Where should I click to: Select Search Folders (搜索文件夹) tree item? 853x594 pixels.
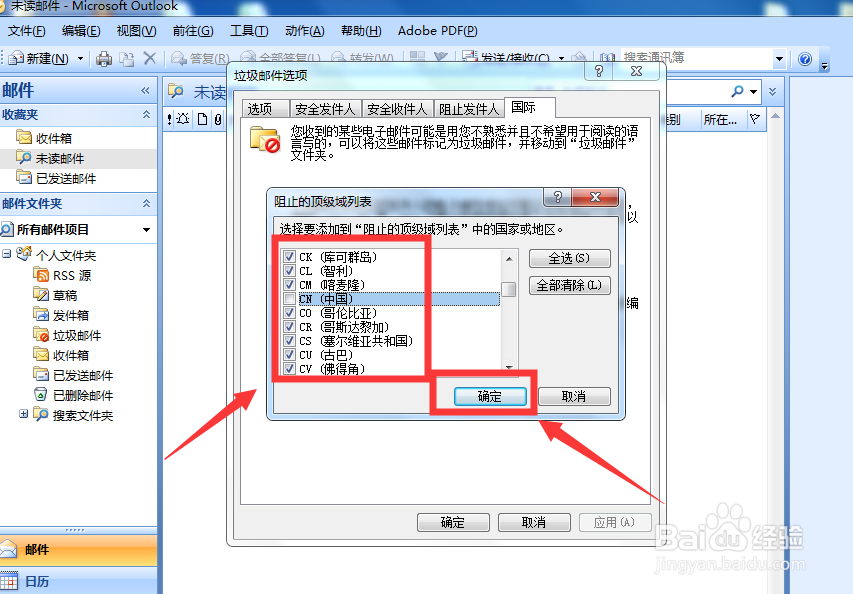click(72, 416)
